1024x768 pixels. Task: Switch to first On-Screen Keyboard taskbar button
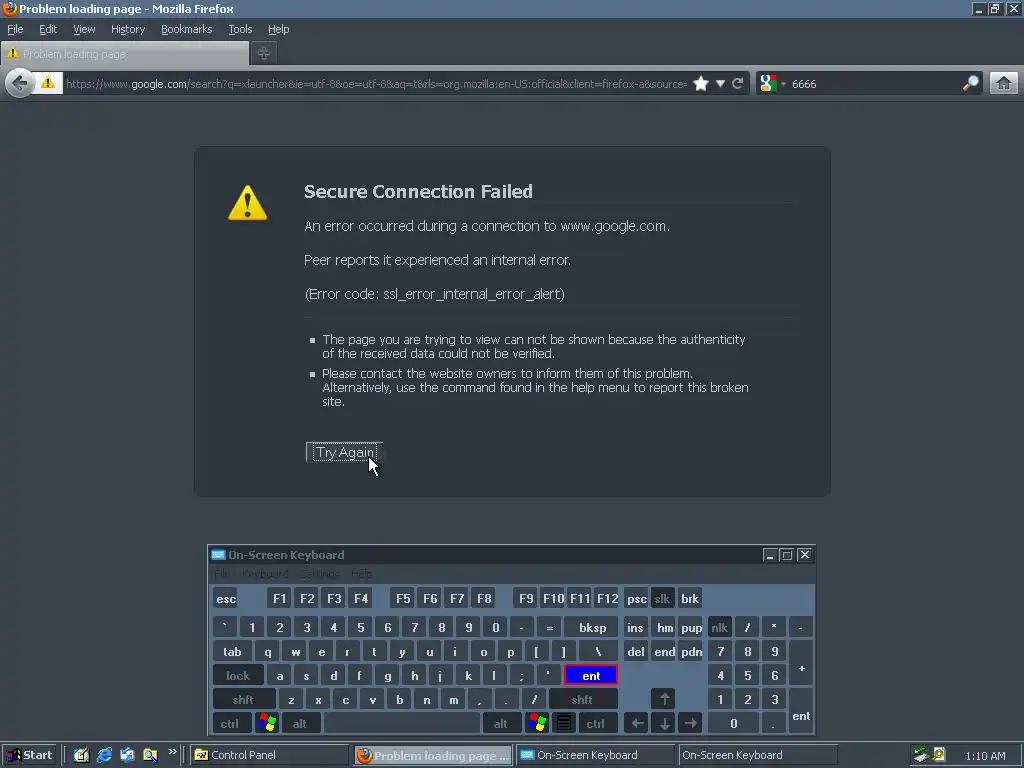click(x=596, y=755)
